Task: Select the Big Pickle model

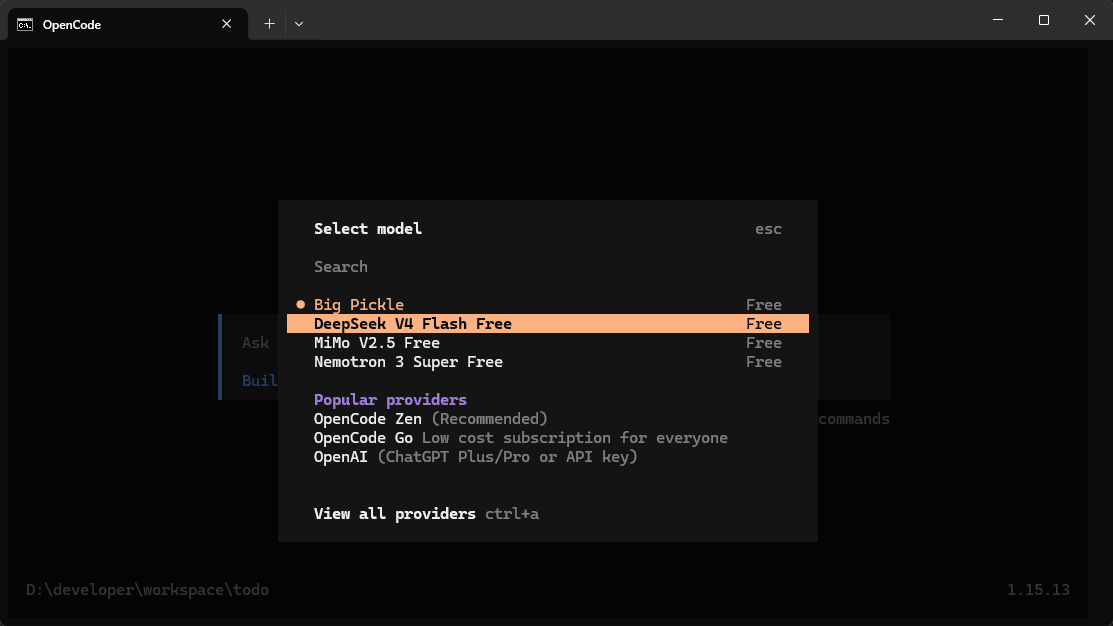Action: tap(547, 304)
